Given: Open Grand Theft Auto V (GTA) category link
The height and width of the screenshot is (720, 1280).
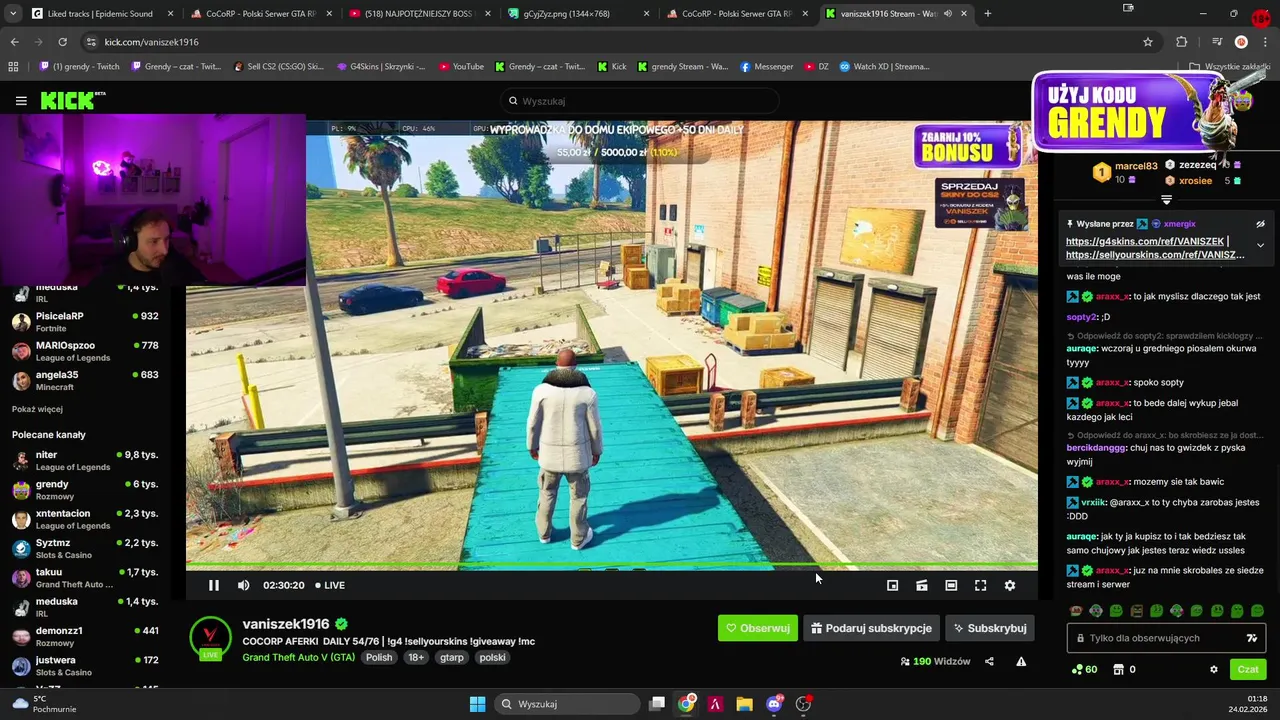Looking at the screenshot, I should tap(298, 657).
